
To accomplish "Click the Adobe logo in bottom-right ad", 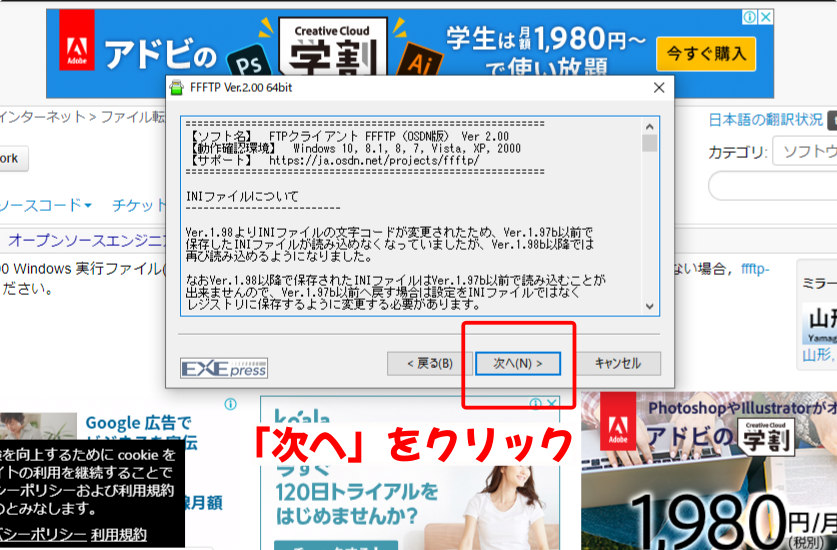I will [x=618, y=422].
